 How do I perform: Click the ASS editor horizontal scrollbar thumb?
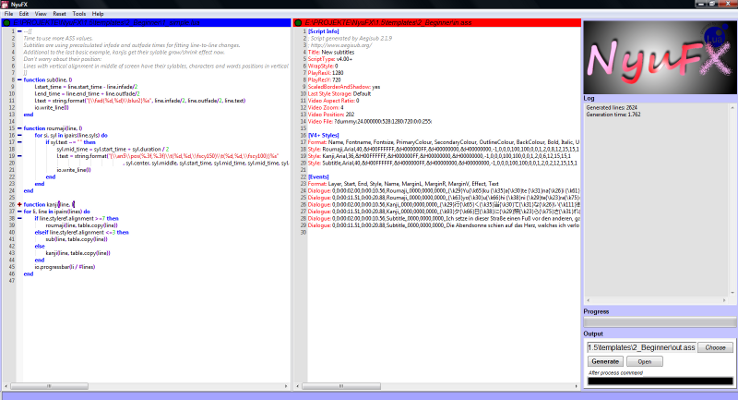point(341,386)
